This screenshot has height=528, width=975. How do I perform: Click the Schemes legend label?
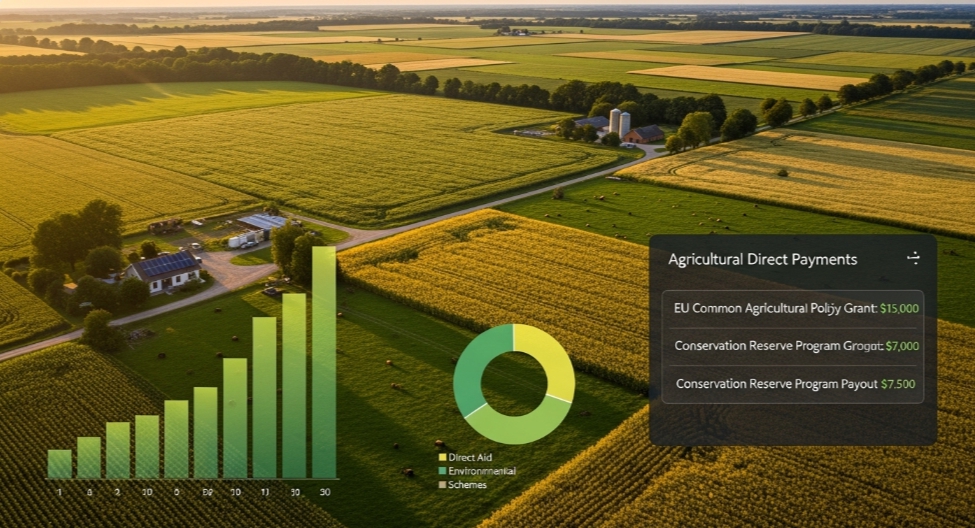(x=467, y=484)
